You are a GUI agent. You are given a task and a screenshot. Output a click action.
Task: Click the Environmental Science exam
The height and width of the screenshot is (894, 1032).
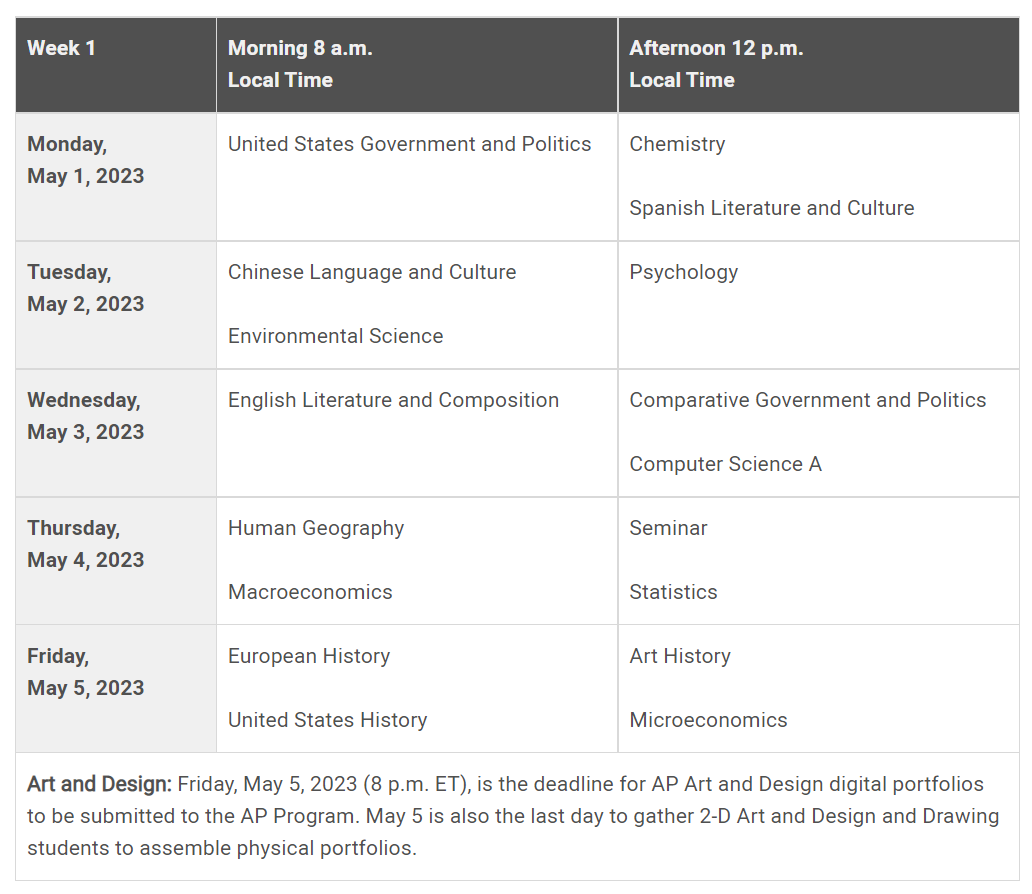335,336
